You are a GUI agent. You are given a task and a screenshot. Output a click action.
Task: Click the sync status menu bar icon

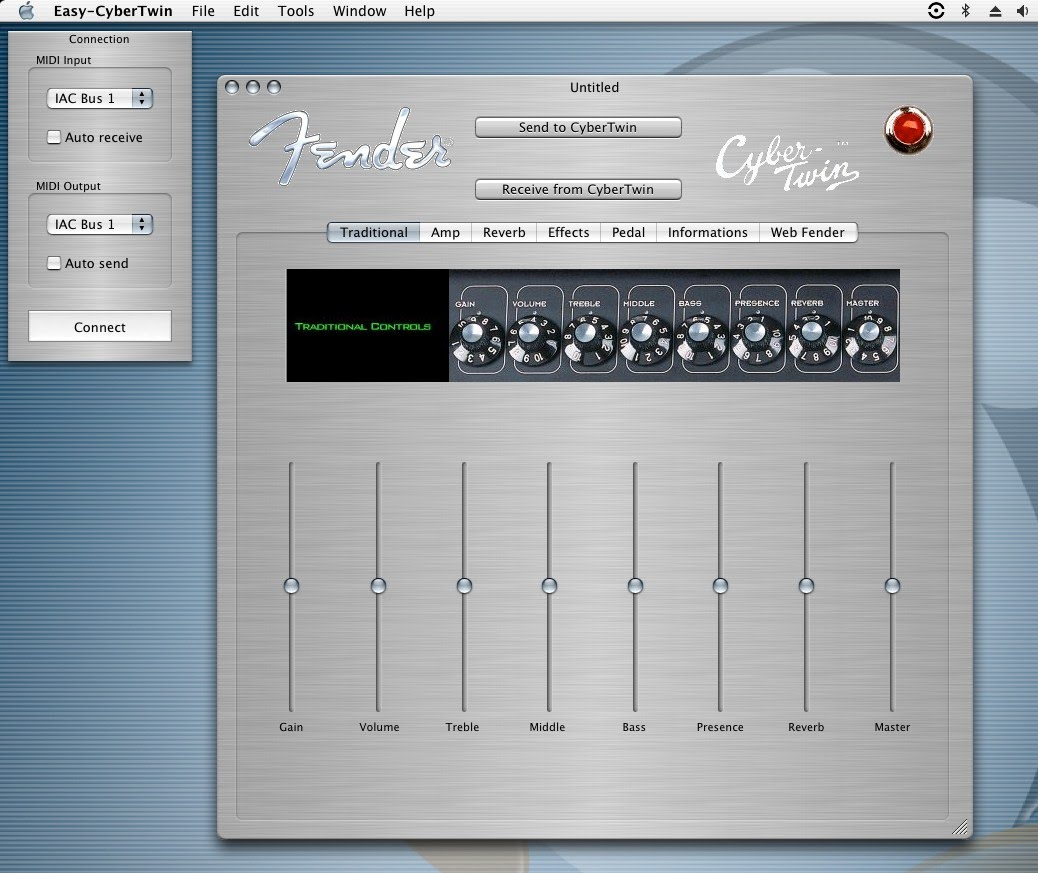pyautogui.click(x=936, y=11)
